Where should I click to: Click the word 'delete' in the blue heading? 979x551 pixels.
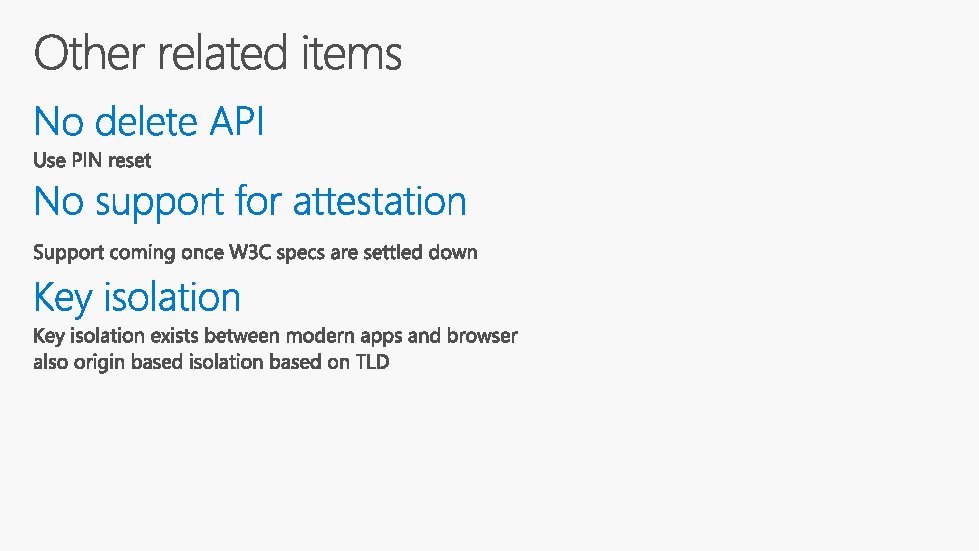click(x=146, y=122)
